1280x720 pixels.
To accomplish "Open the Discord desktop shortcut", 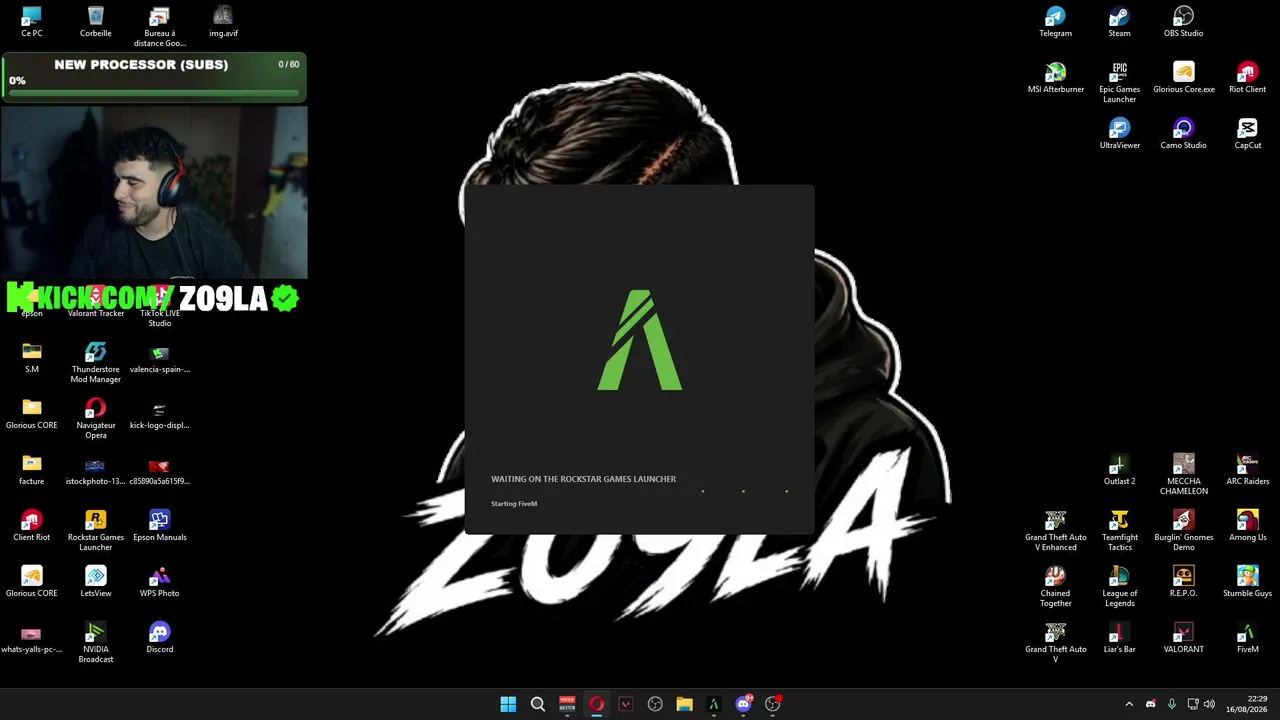I will tap(159, 638).
